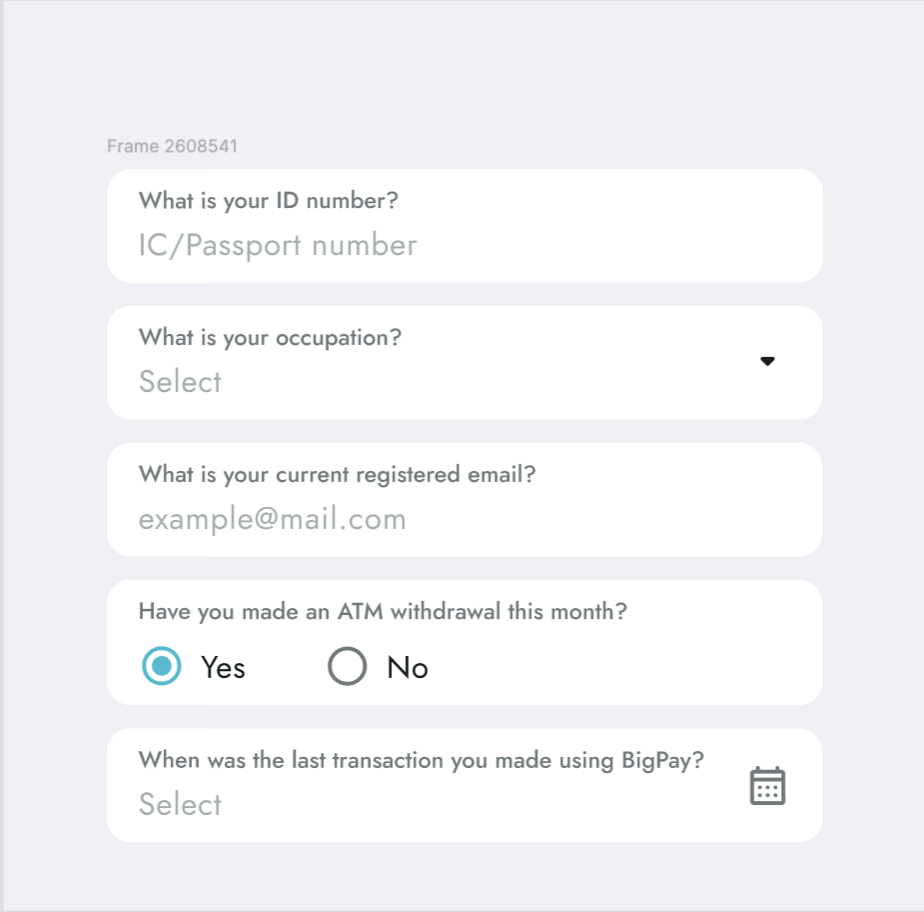Click the ATM withdrawal question text

tap(382, 611)
